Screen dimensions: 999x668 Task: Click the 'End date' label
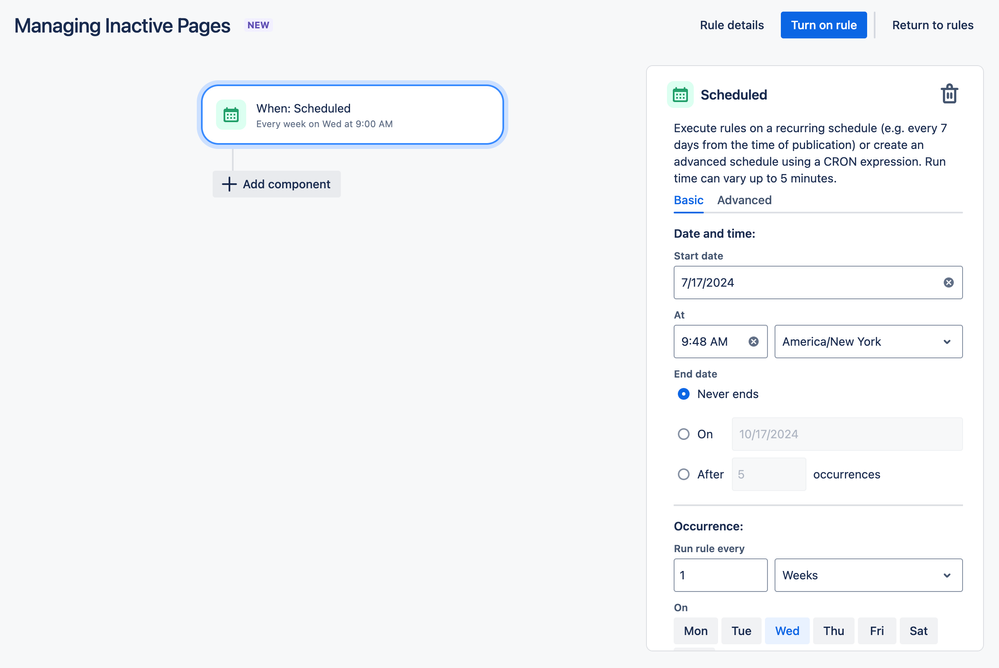point(696,374)
